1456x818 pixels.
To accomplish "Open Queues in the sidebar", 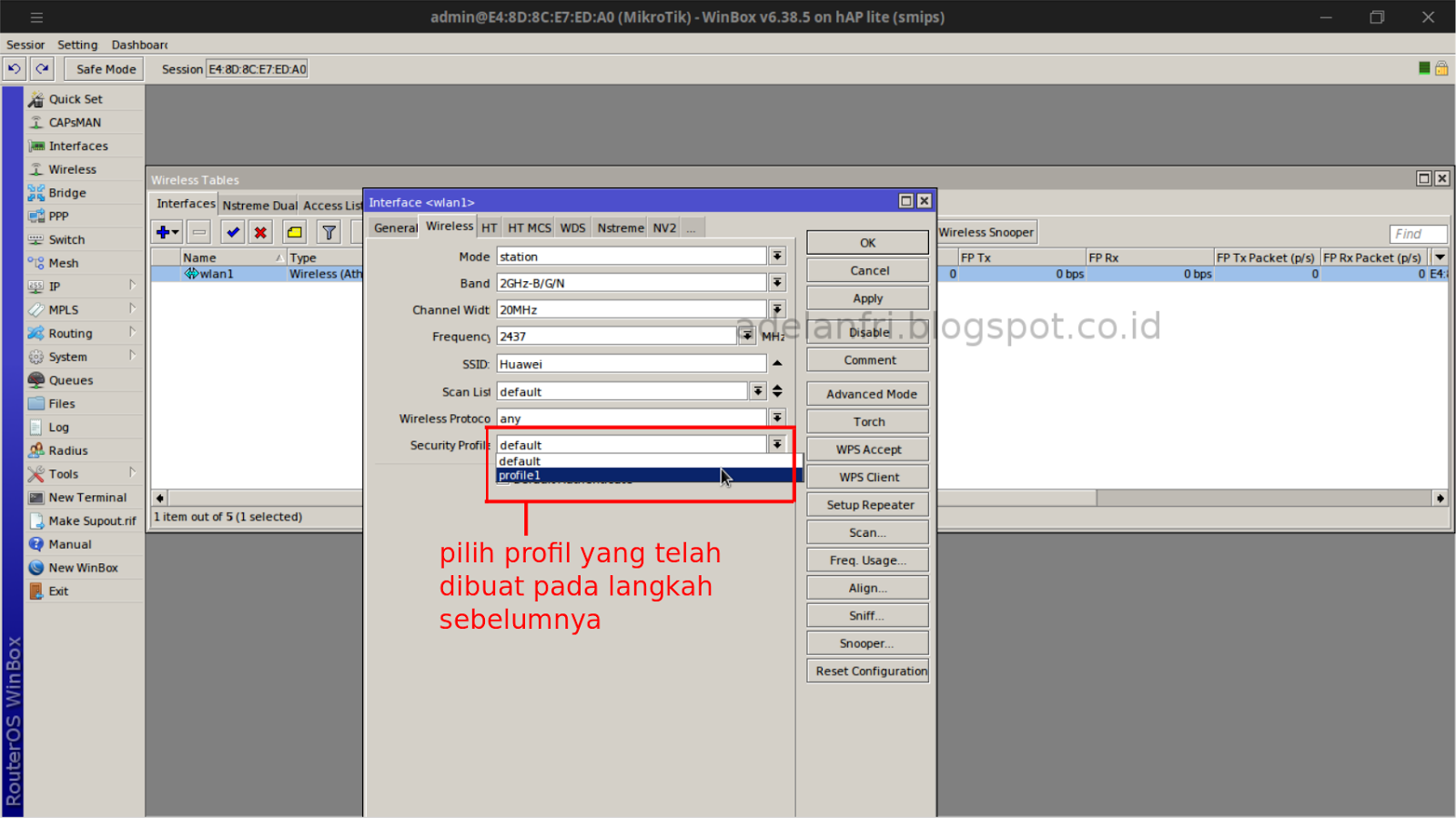I will pyautogui.click(x=71, y=380).
